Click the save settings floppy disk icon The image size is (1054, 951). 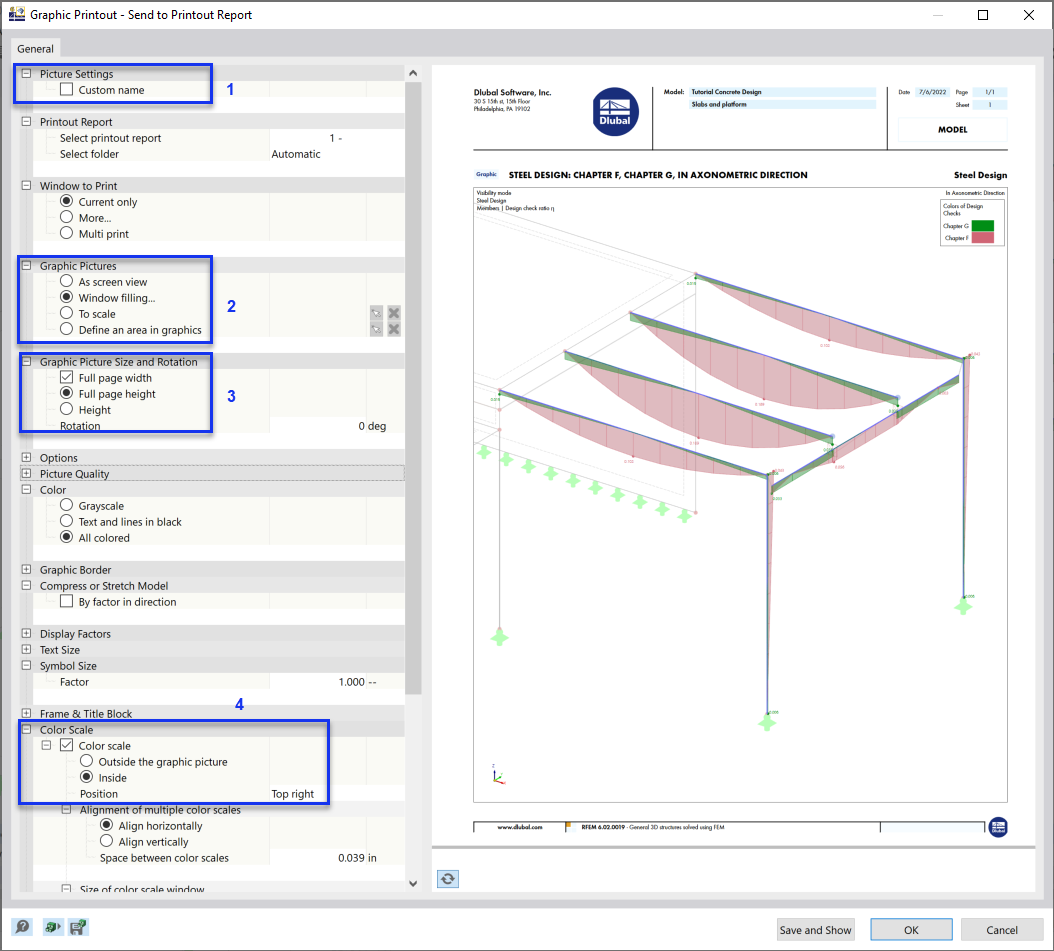(x=78, y=927)
